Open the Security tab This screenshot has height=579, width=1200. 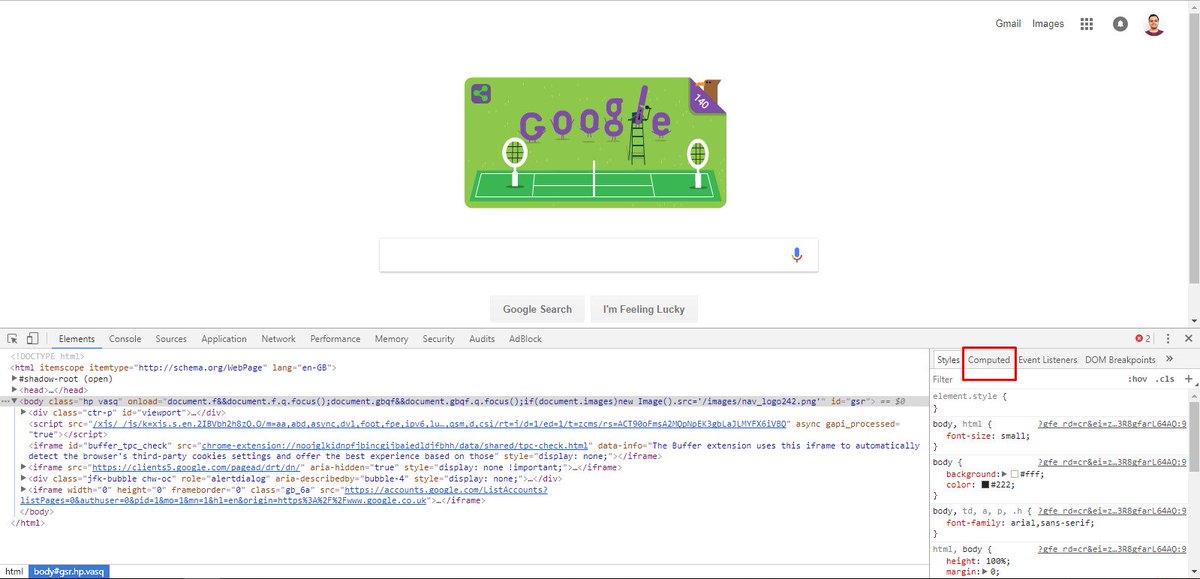[x=438, y=339]
